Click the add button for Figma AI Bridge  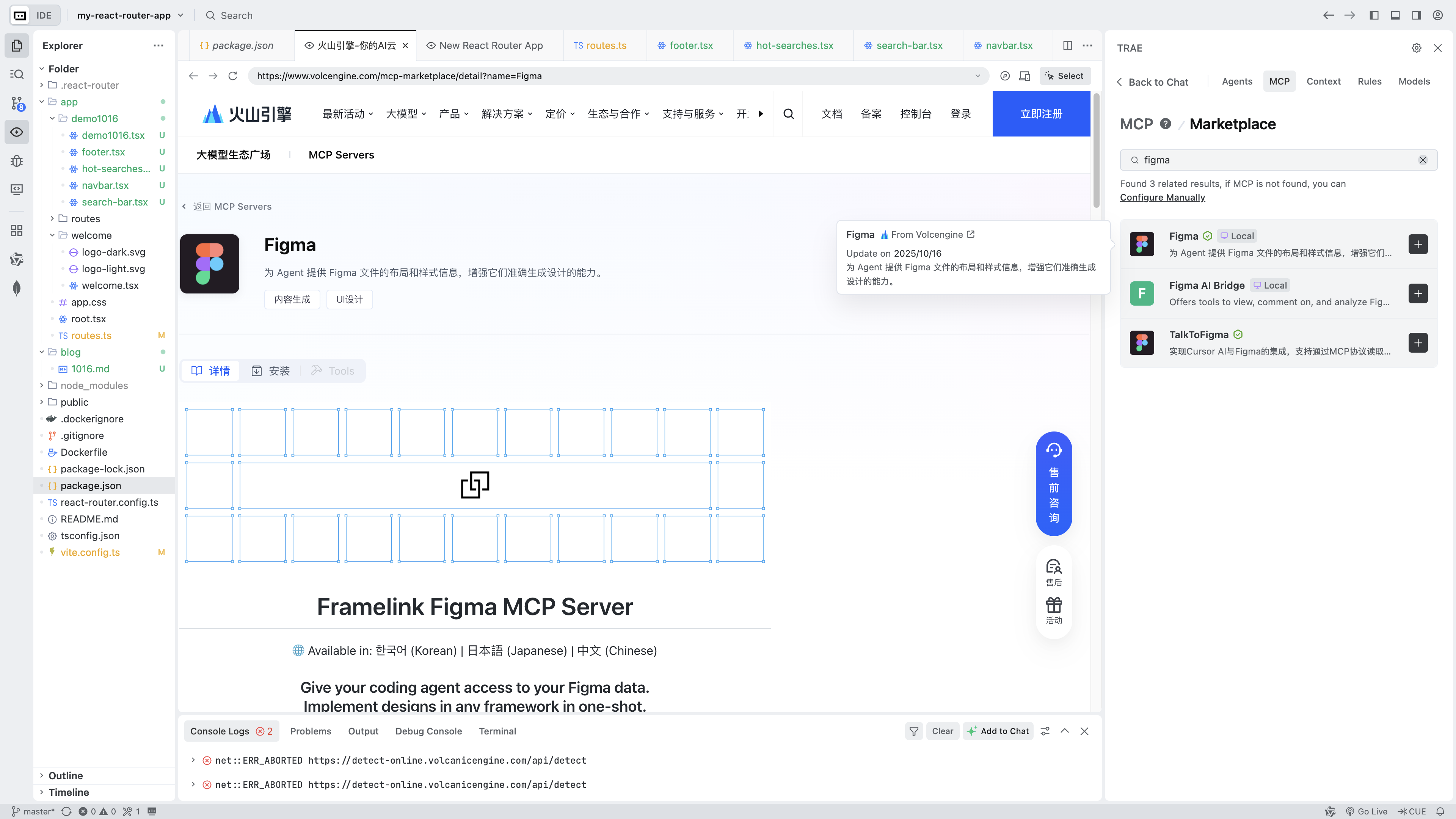[x=1418, y=293]
